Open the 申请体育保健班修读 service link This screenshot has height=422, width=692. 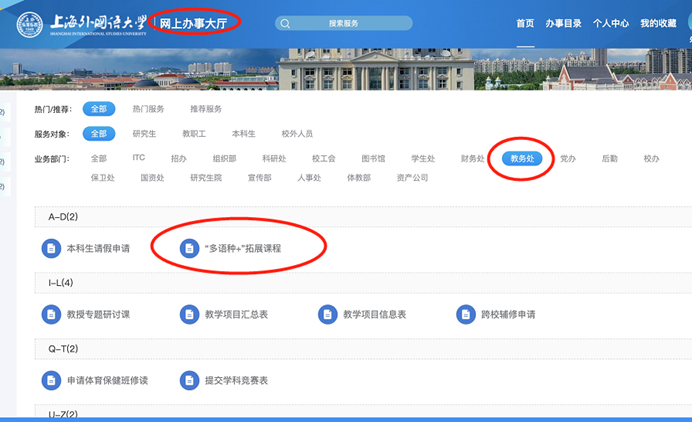click(x=107, y=381)
